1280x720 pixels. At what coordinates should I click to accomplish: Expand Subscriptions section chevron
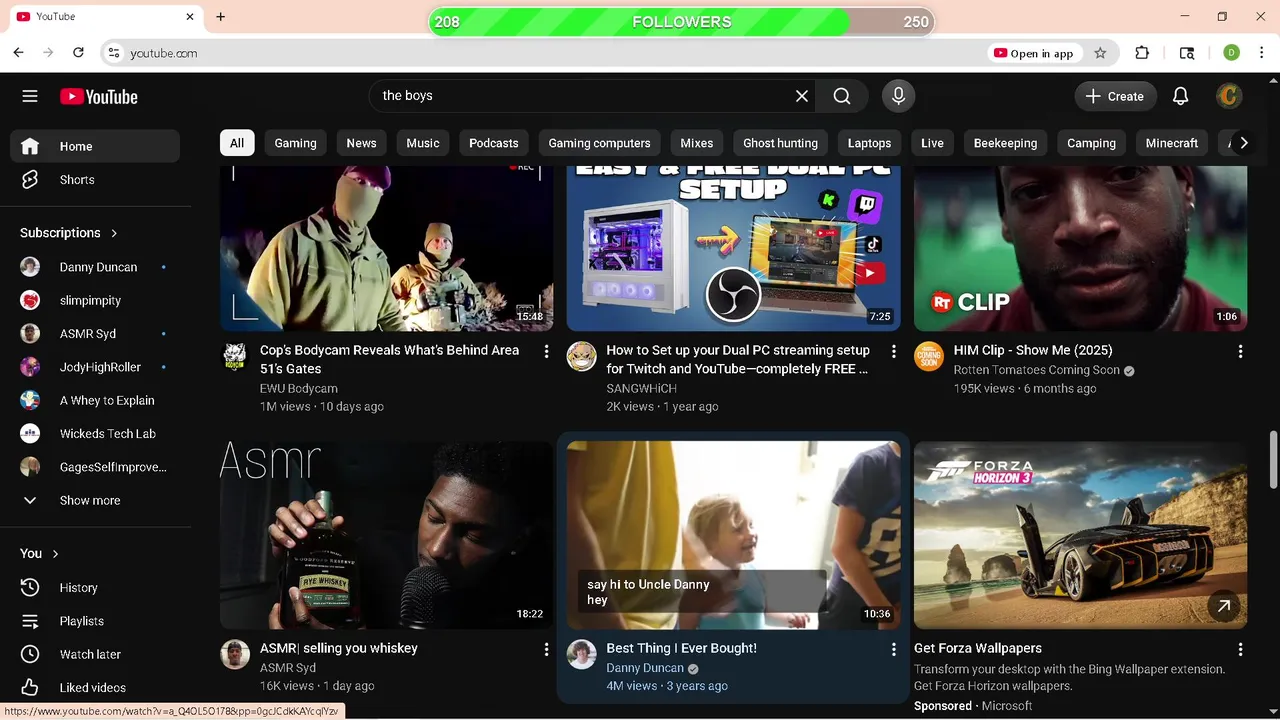click(114, 233)
